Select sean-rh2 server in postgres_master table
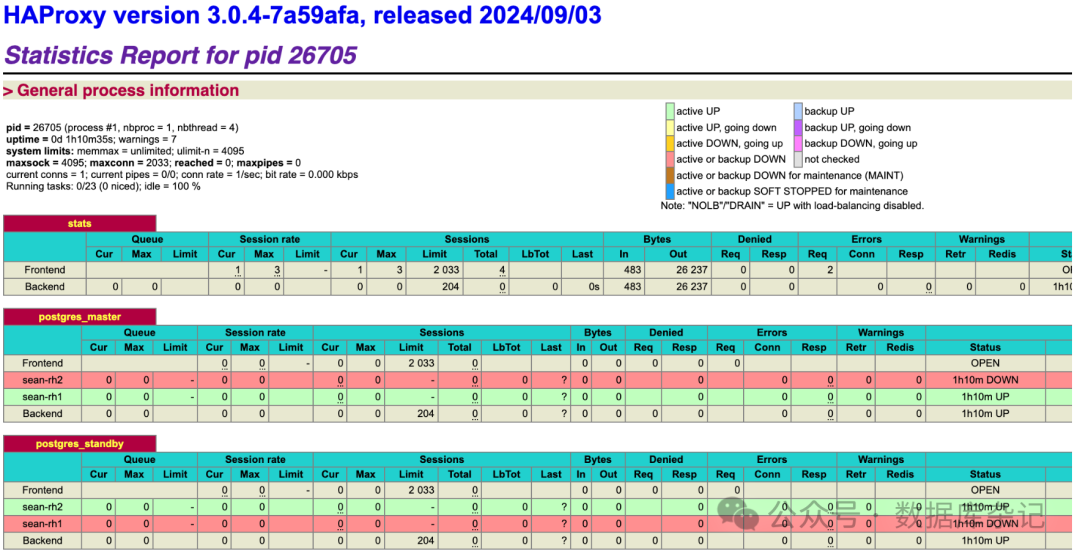Image resolution: width=1080 pixels, height=559 pixels. [43, 380]
